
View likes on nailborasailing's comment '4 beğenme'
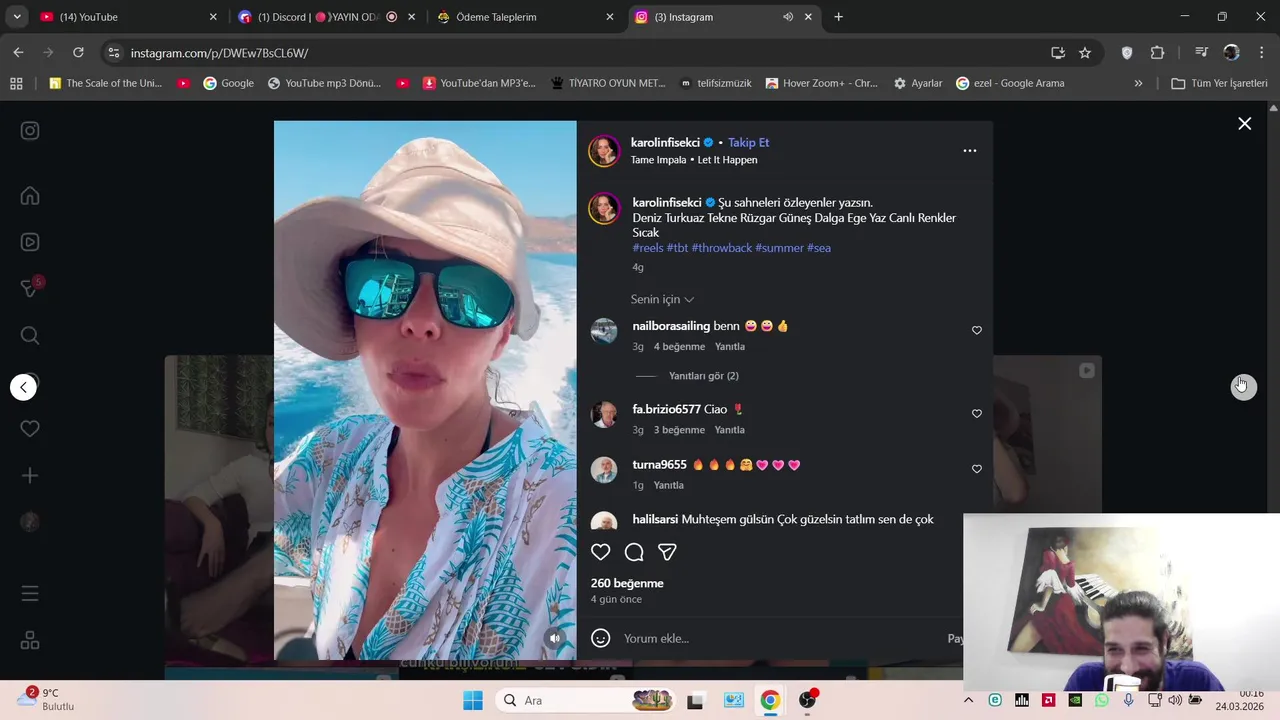coord(679,347)
